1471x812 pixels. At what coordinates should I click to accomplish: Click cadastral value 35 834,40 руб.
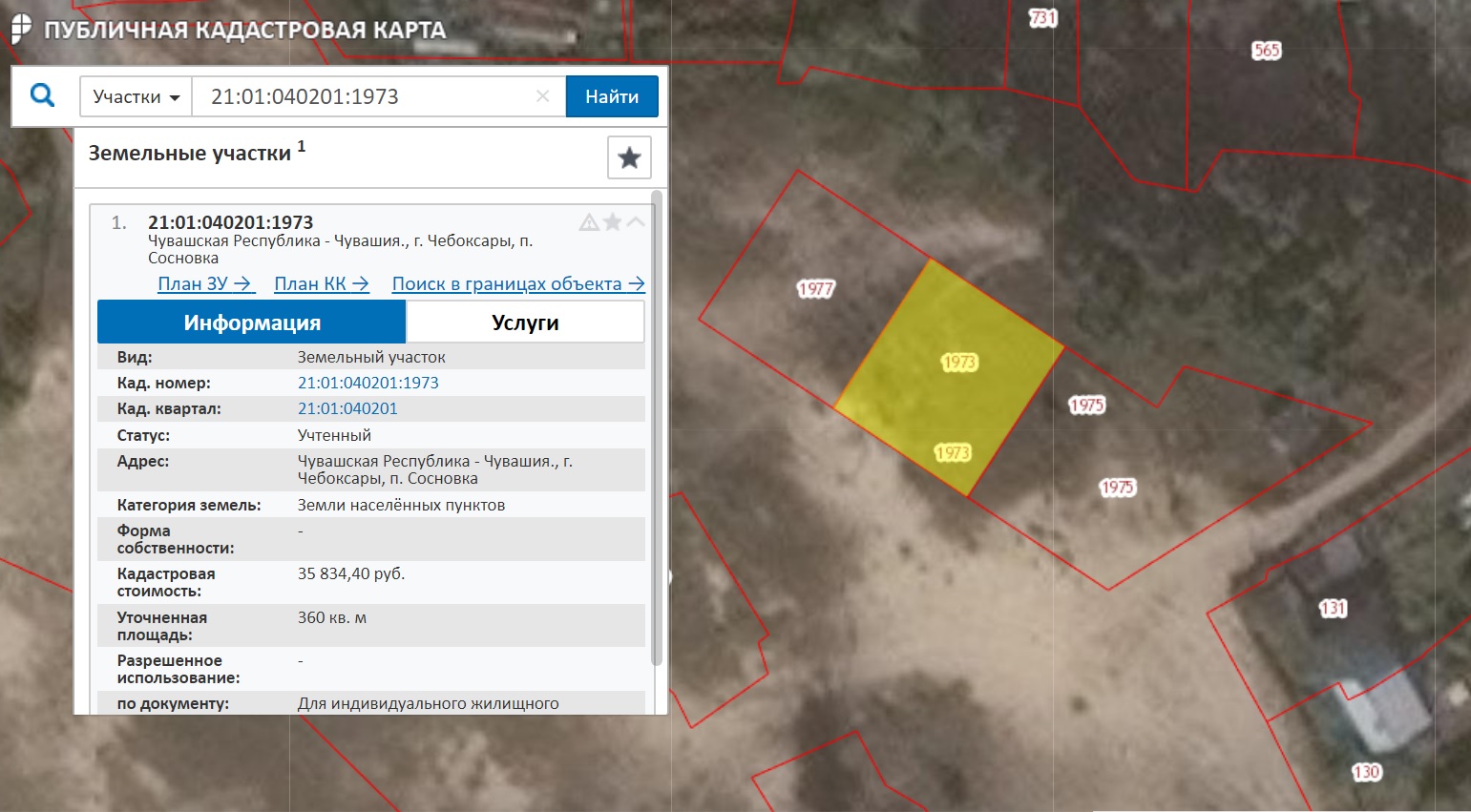(x=351, y=573)
